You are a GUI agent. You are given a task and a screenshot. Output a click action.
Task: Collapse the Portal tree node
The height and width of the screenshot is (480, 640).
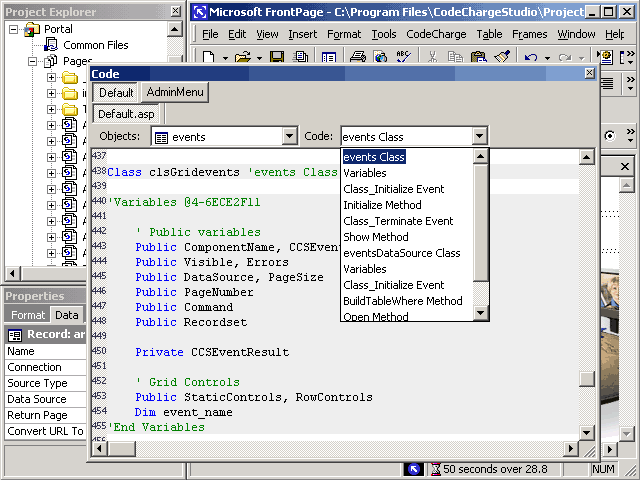(x=15, y=30)
